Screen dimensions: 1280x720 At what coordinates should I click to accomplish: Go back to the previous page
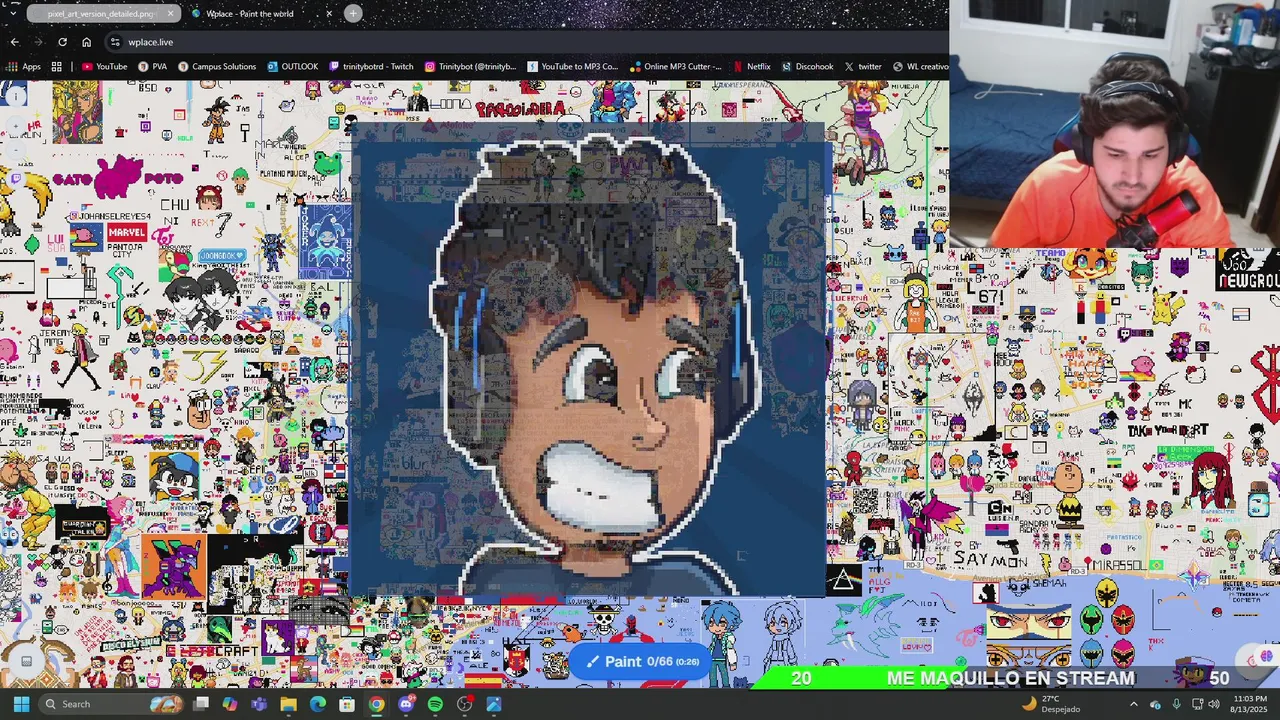point(14,42)
